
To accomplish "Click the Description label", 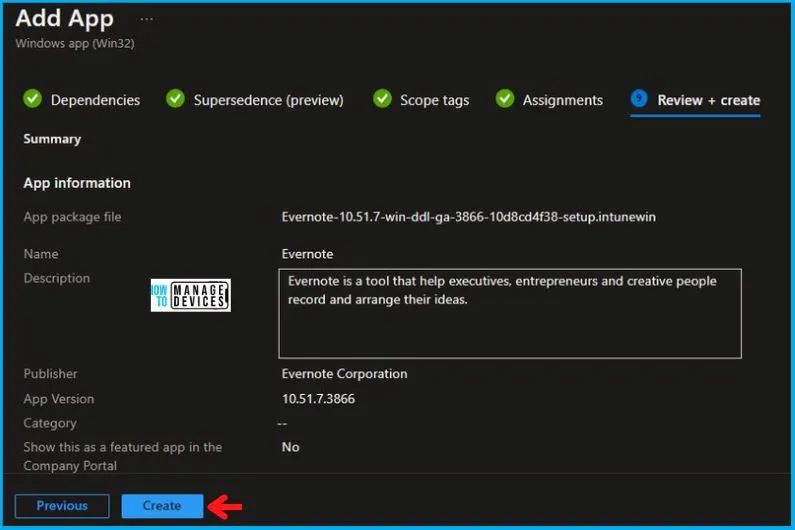I will (x=57, y=278).
